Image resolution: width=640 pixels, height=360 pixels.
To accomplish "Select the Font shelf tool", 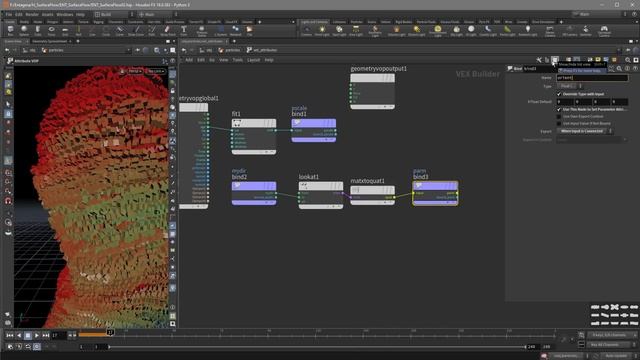I will [184, 30].
